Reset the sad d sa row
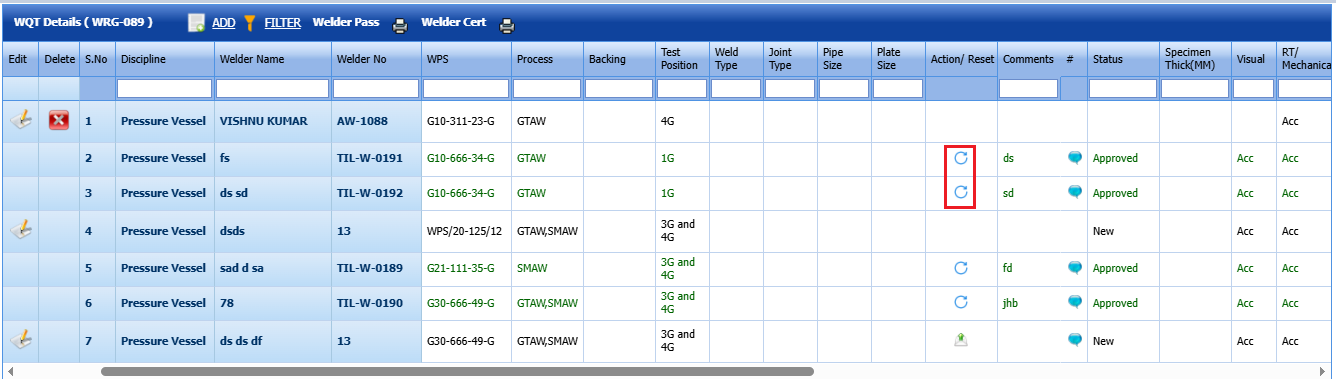 (x=961, y=268)
